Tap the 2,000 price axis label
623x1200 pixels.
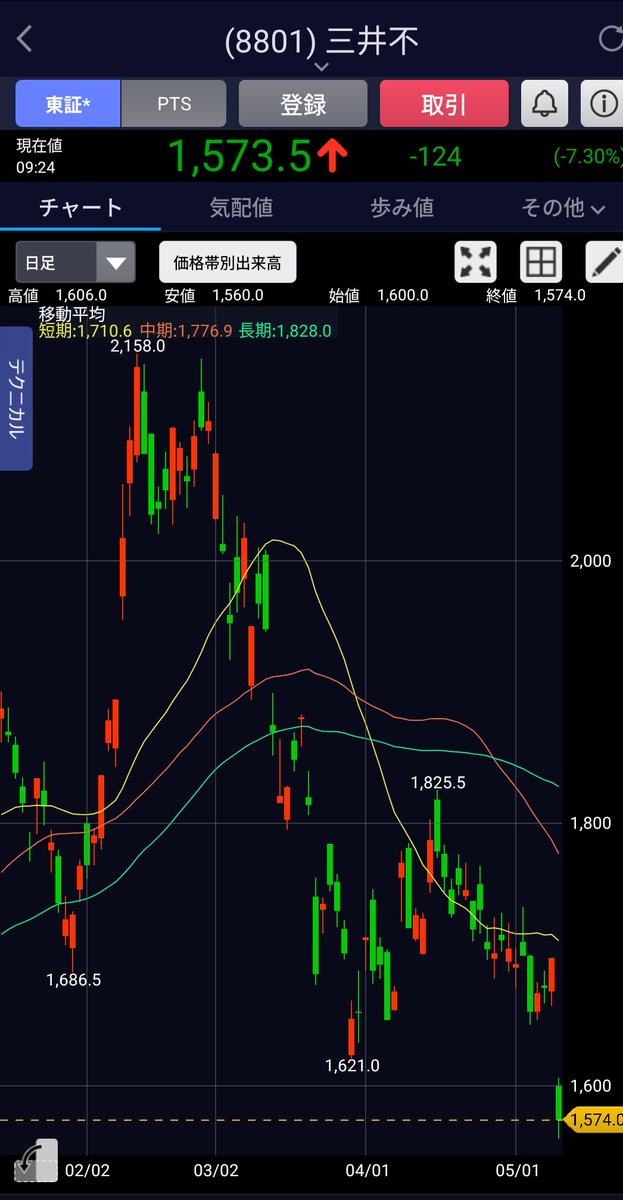point(590,561)
